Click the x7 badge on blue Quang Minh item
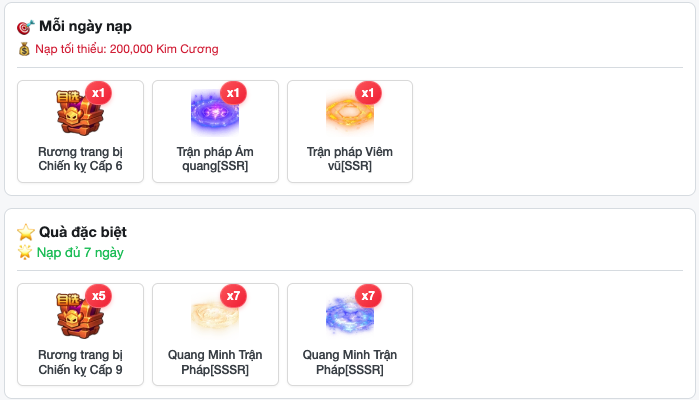Screen dimensions: 699x400 tap(368, 296)
